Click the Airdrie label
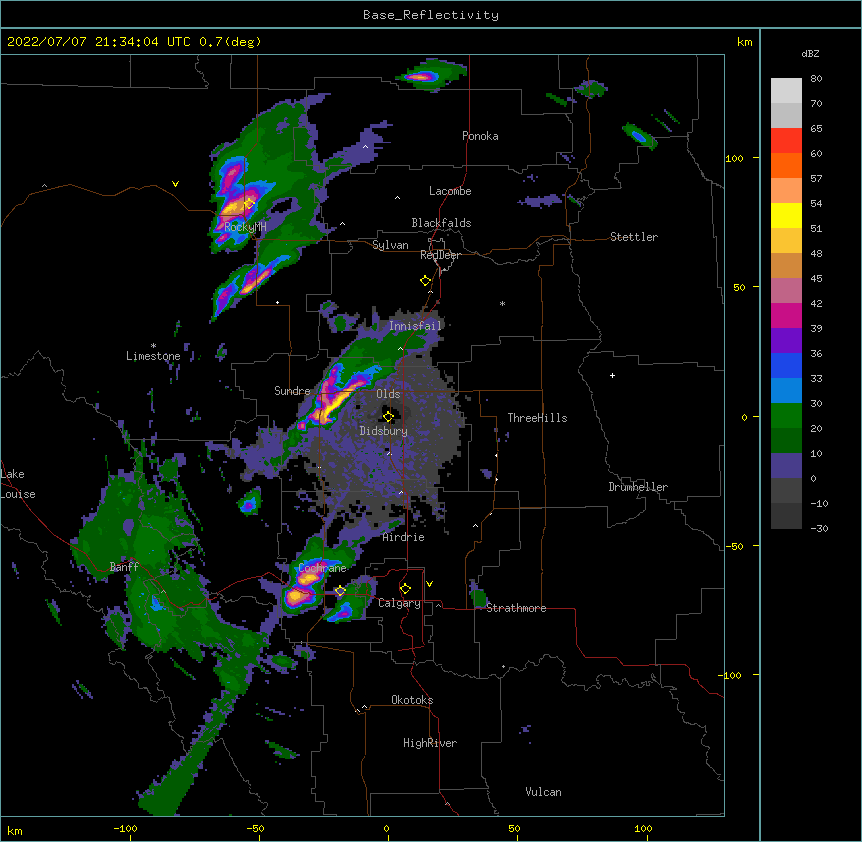The width and height of the screenshot is (862, 842). 404,537
